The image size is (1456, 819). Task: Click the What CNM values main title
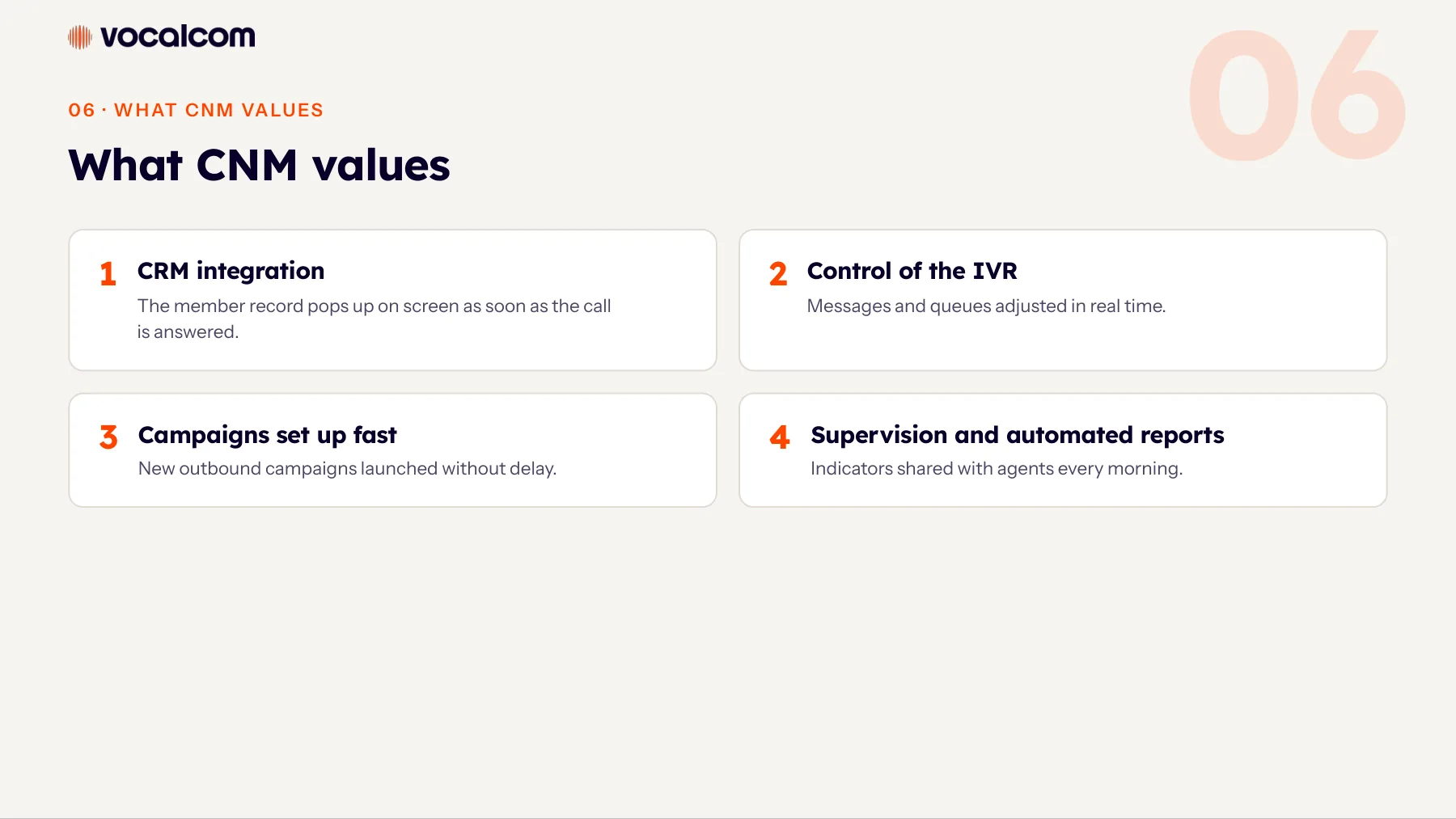tap(259, 166)
